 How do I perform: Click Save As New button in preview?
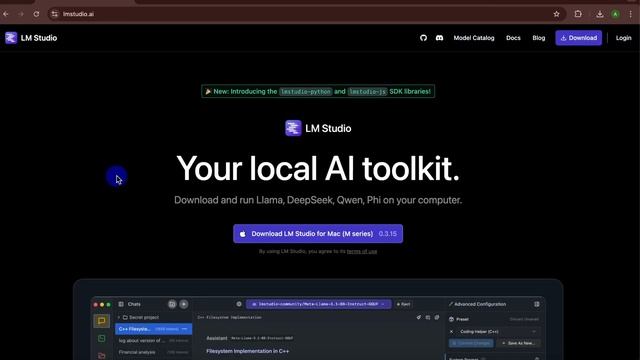click(x=518, y=343)
